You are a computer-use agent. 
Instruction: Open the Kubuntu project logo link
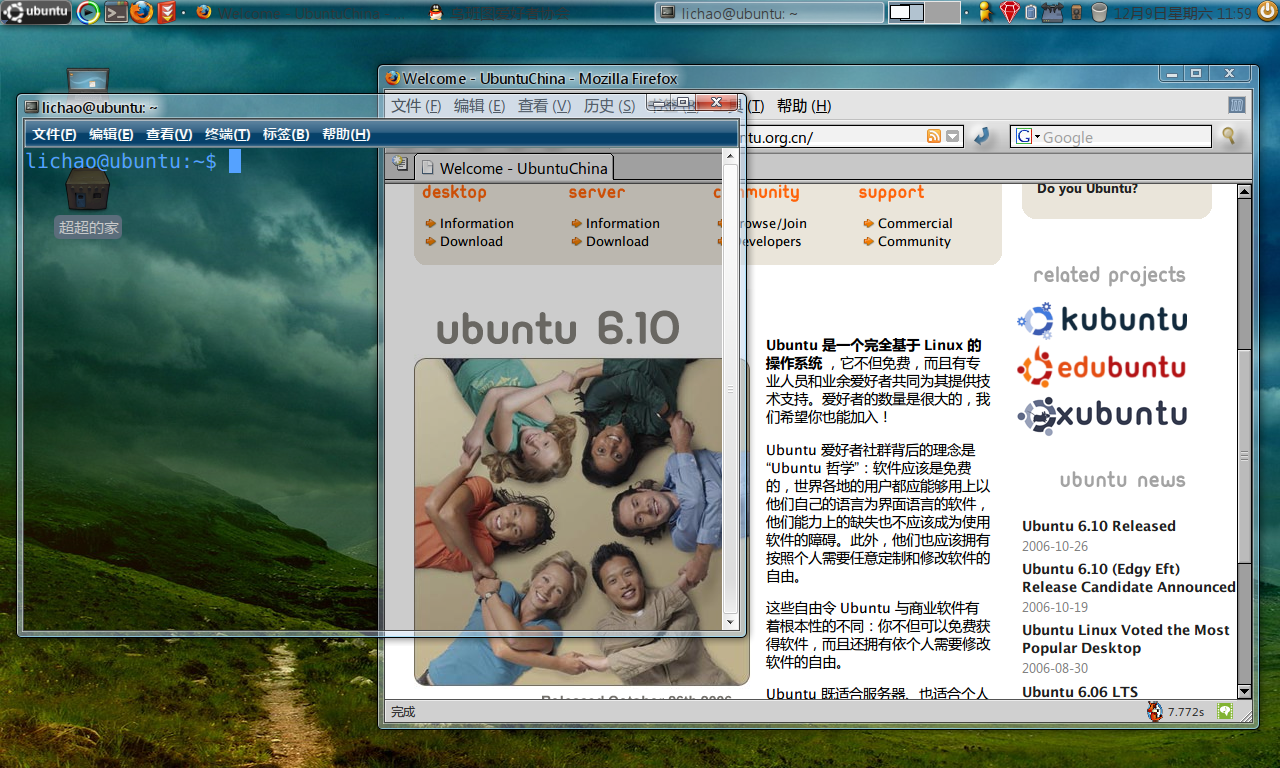pyautogui.click(x=1102, y=320)
